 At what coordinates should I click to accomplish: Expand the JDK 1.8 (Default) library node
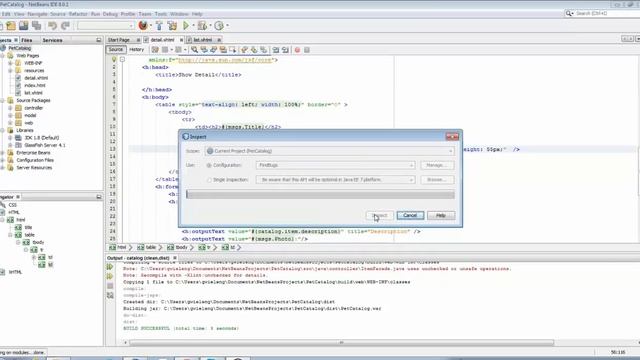point(10,138)
